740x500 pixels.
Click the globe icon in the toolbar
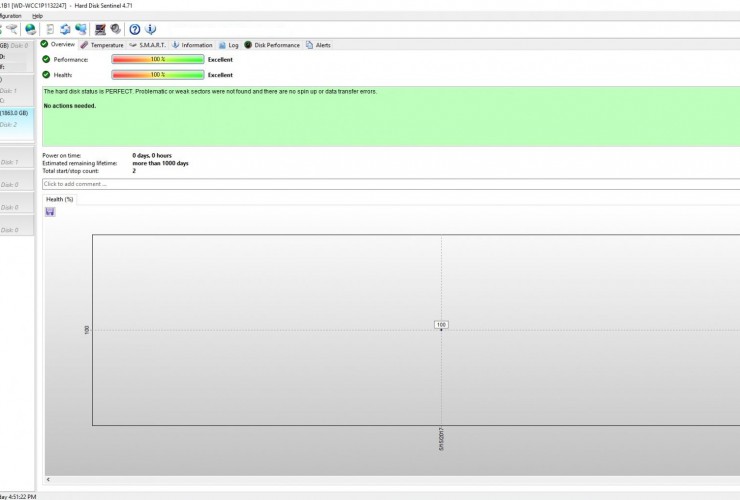[x=30, y=29]
